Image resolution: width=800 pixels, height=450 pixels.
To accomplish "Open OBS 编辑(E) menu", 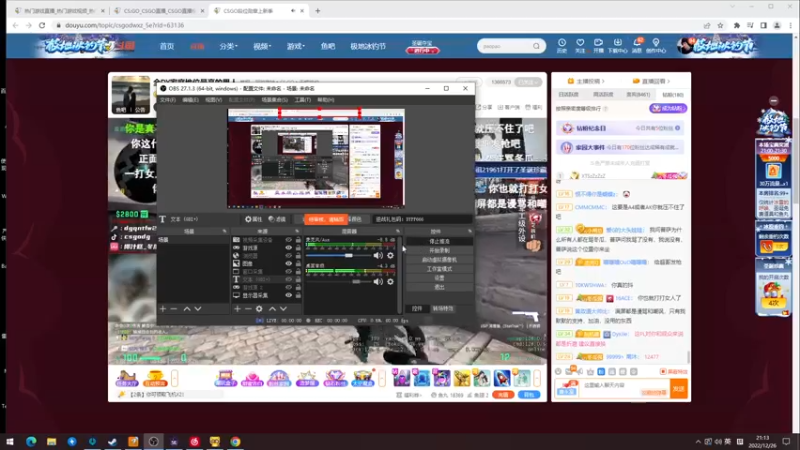I will tap(190, 100).
